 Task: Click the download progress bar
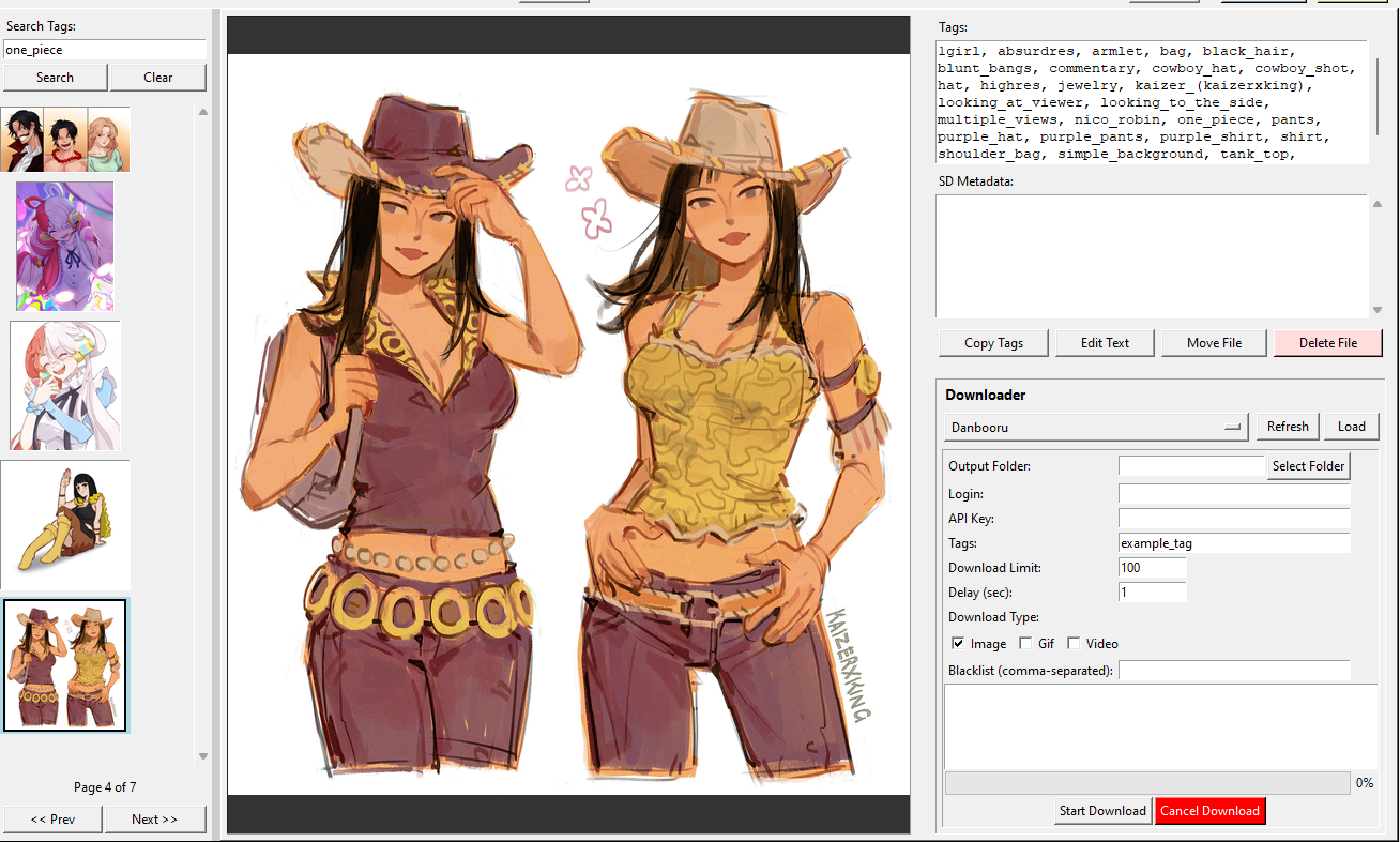tap(1146, 783)
